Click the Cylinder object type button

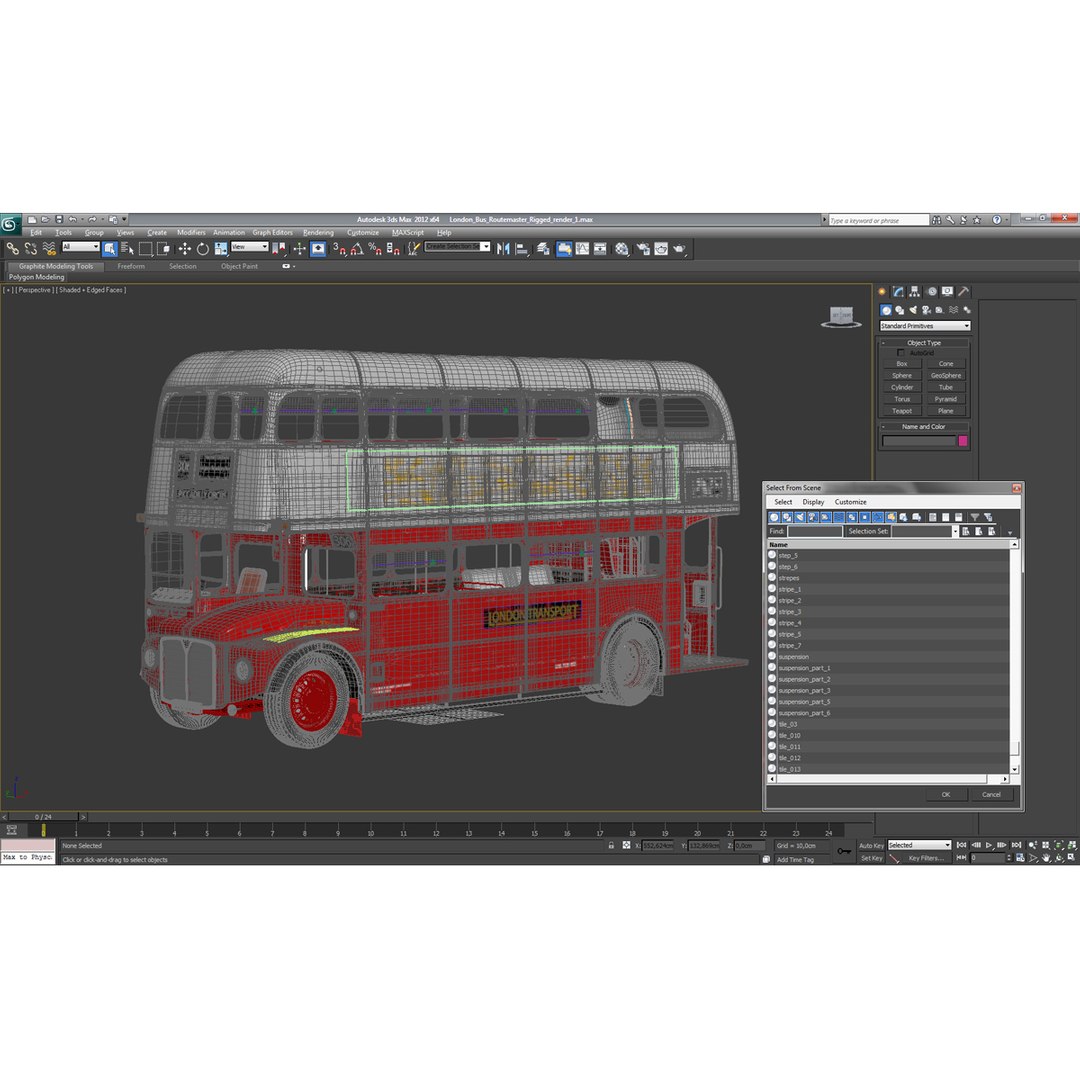(902, 387)
